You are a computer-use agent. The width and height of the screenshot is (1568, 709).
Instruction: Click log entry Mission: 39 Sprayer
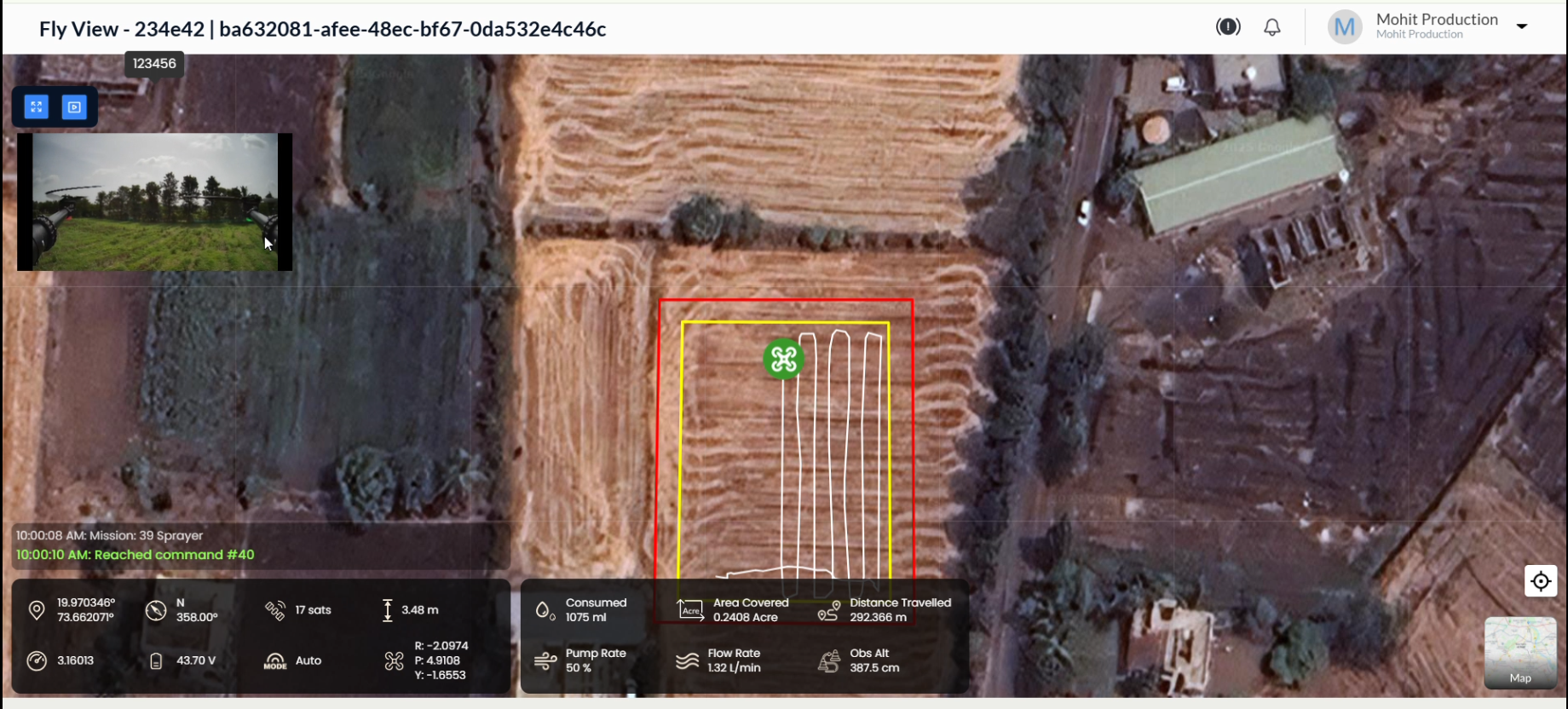pos(109,535)
